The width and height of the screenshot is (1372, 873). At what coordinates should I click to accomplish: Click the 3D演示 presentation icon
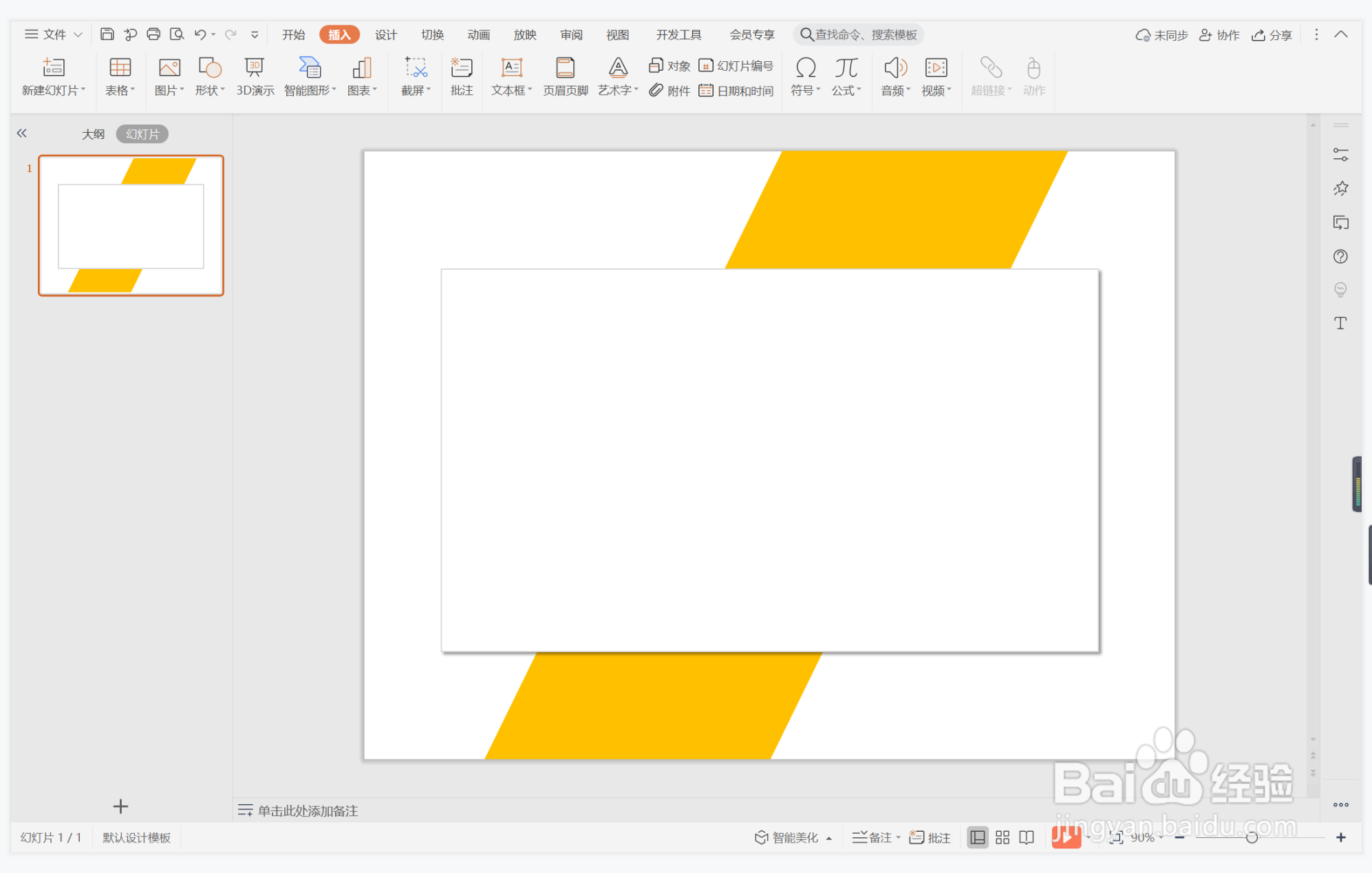coord(255,76)
